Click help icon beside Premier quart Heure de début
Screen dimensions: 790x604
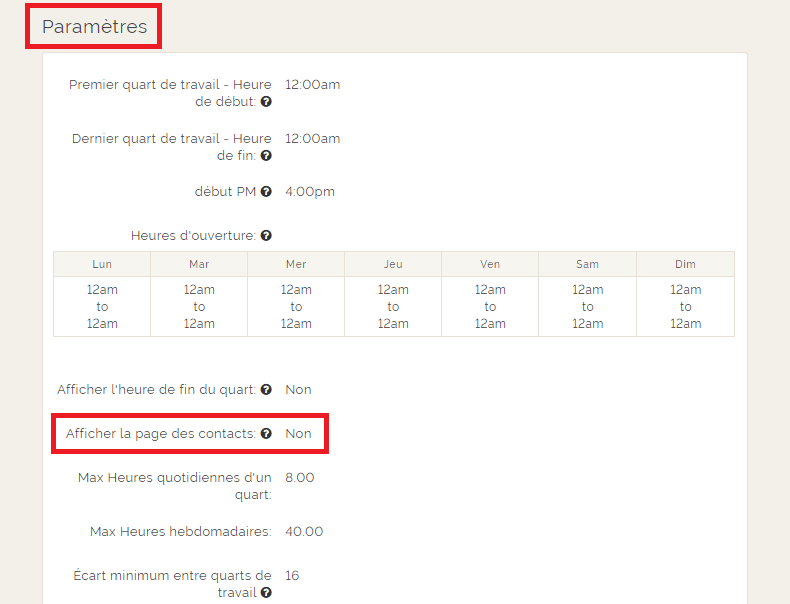click(x=266, y=102)
